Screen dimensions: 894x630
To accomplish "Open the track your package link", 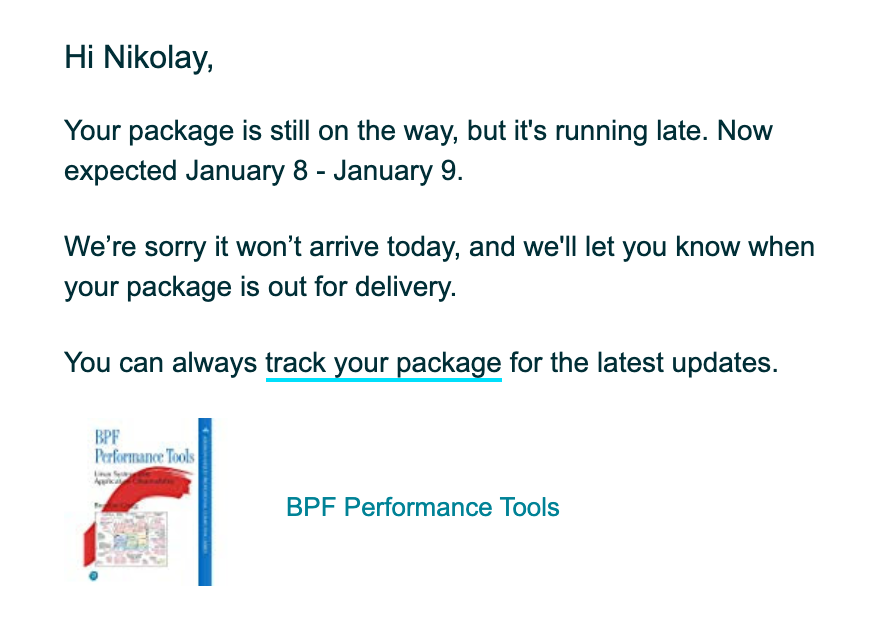I will (383, 363).
